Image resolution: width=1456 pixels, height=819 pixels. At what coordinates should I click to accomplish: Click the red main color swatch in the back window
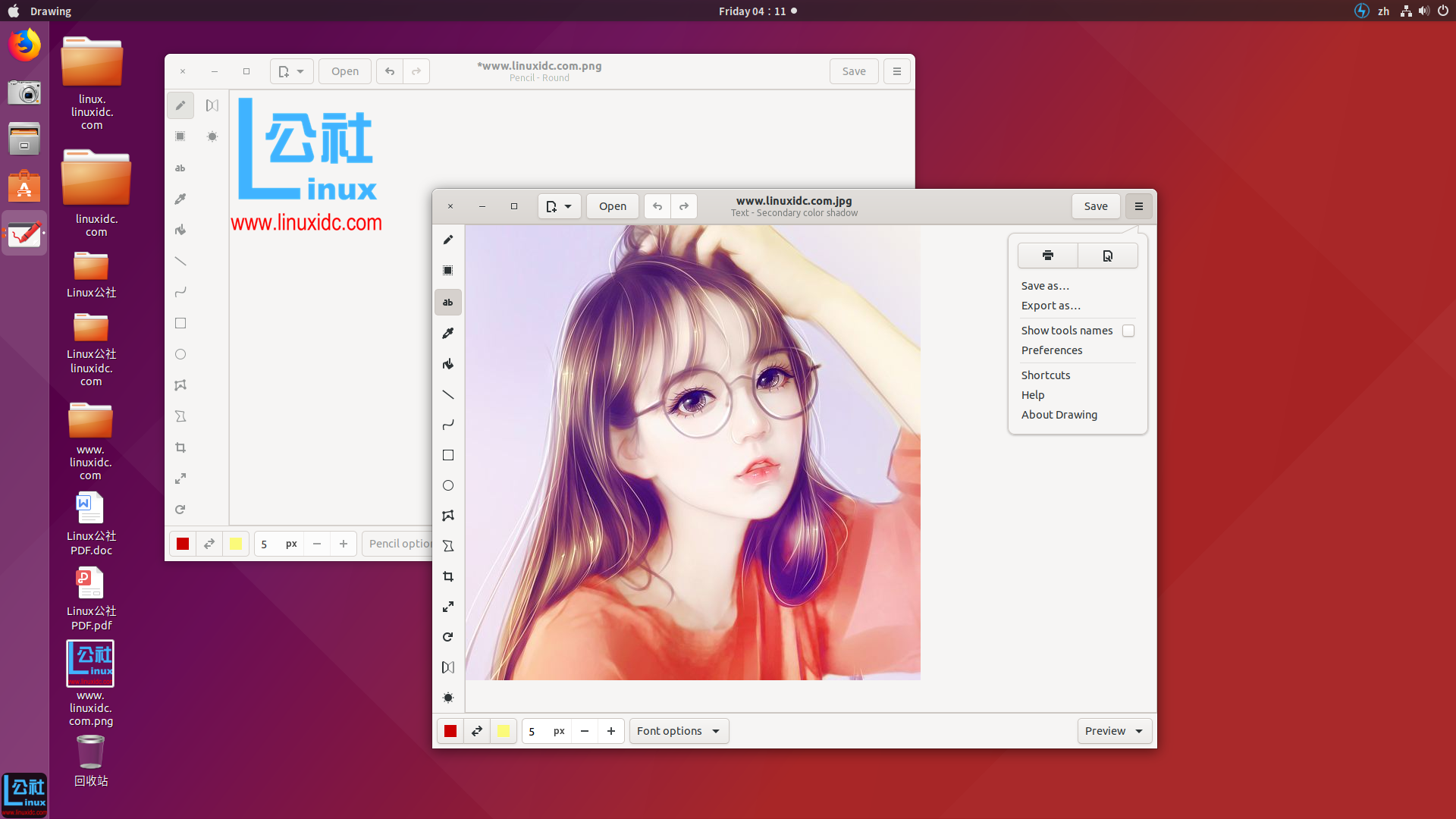point(183,544)
